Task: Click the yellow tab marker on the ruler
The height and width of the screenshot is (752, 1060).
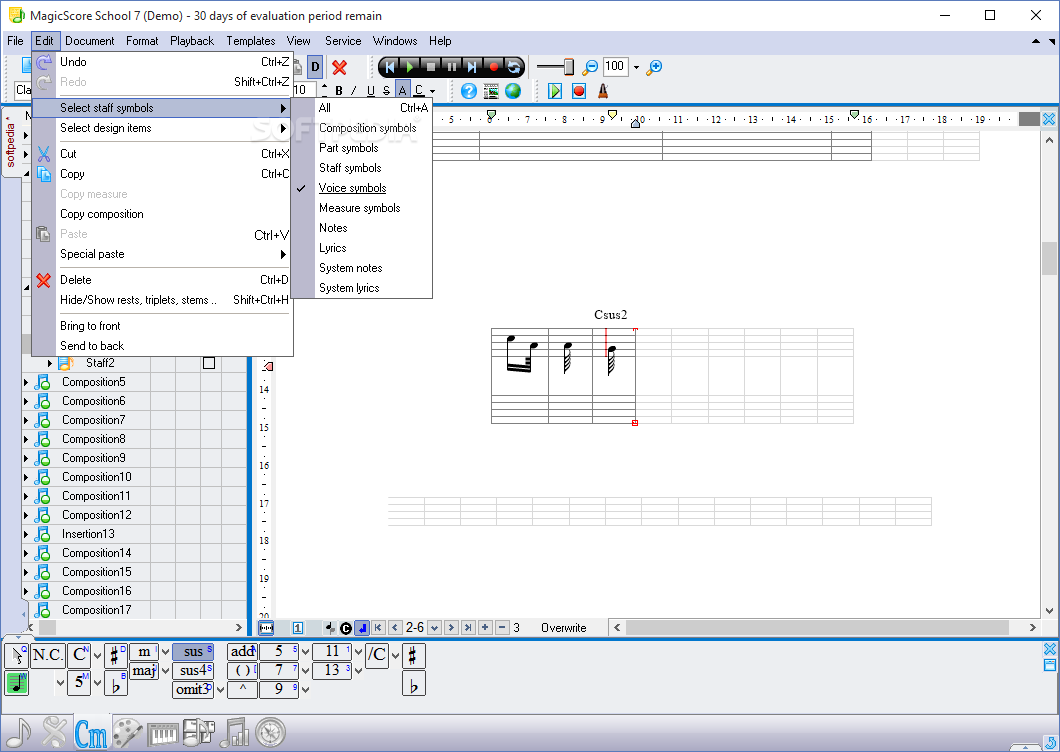Action: [612, 114]
